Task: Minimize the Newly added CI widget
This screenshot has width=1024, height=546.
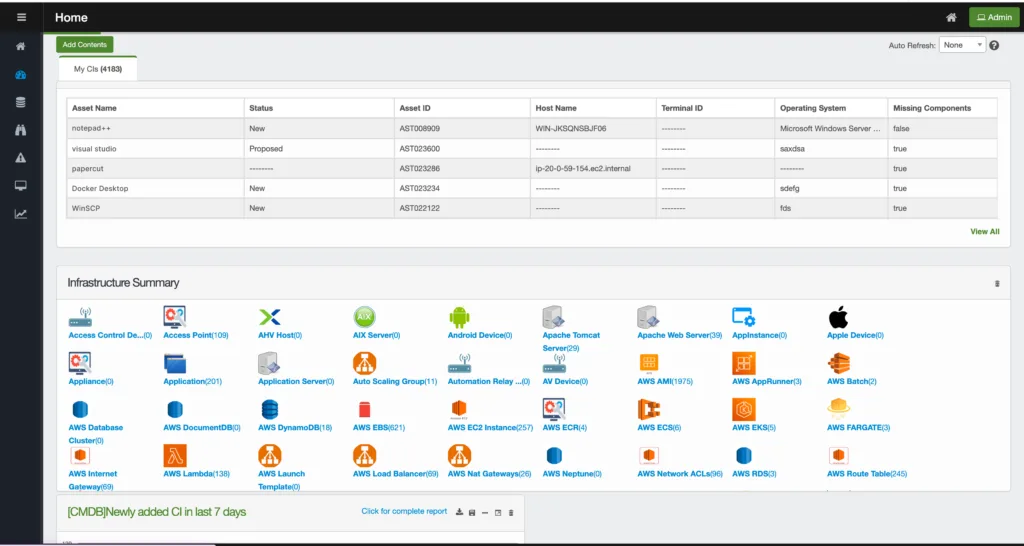Action: coord(485,513)
